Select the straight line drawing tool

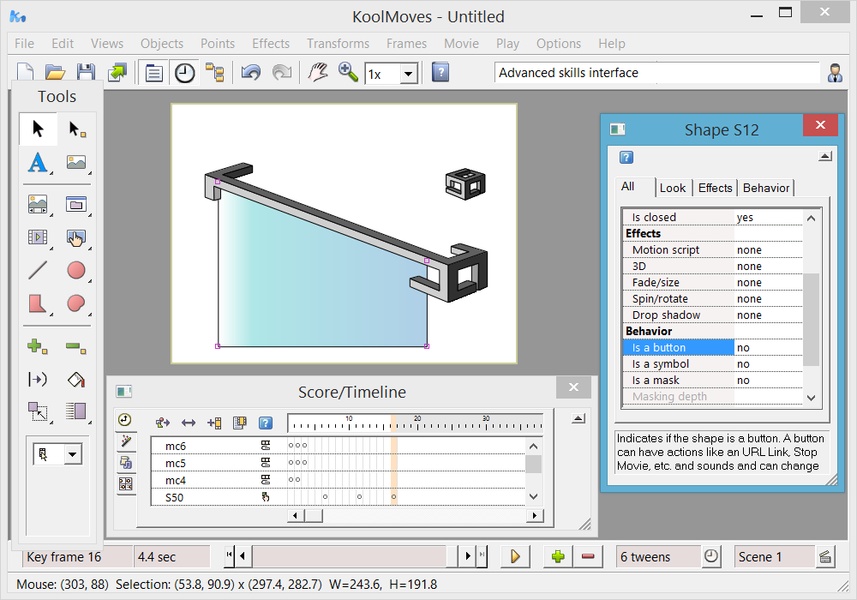pyautogui.click(x=37, y=270)
